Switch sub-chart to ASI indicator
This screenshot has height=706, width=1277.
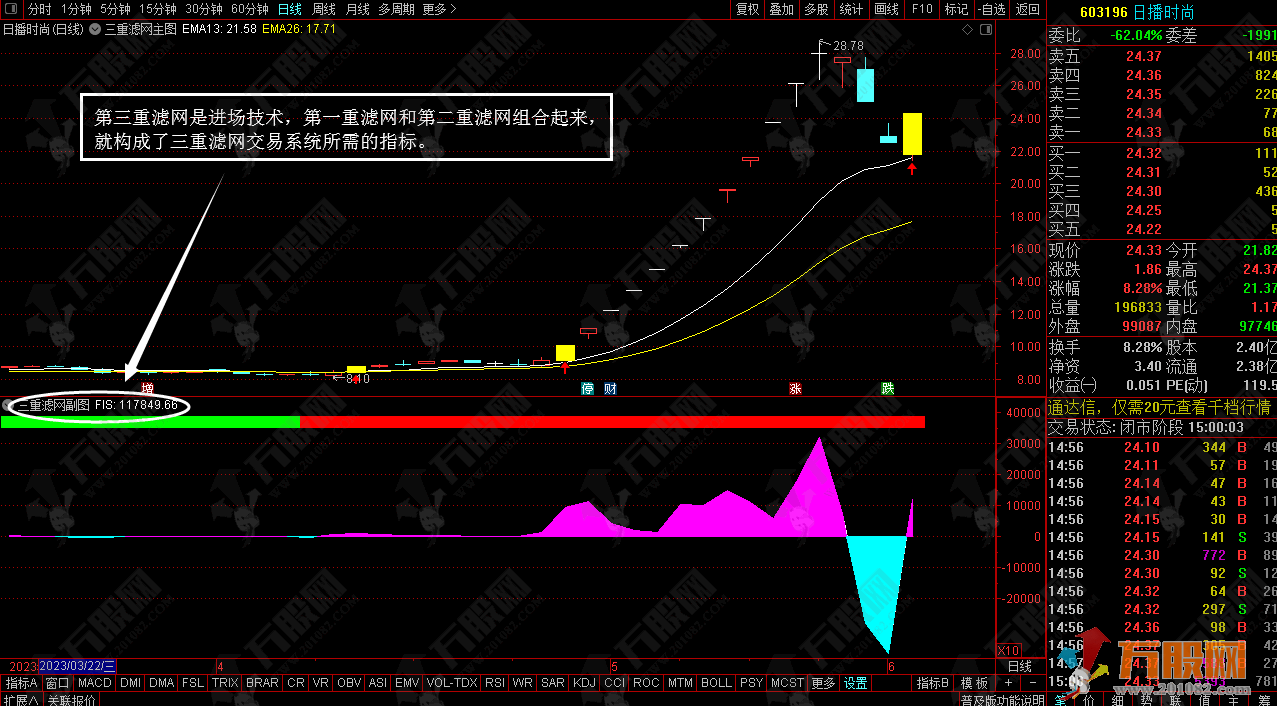378,683
